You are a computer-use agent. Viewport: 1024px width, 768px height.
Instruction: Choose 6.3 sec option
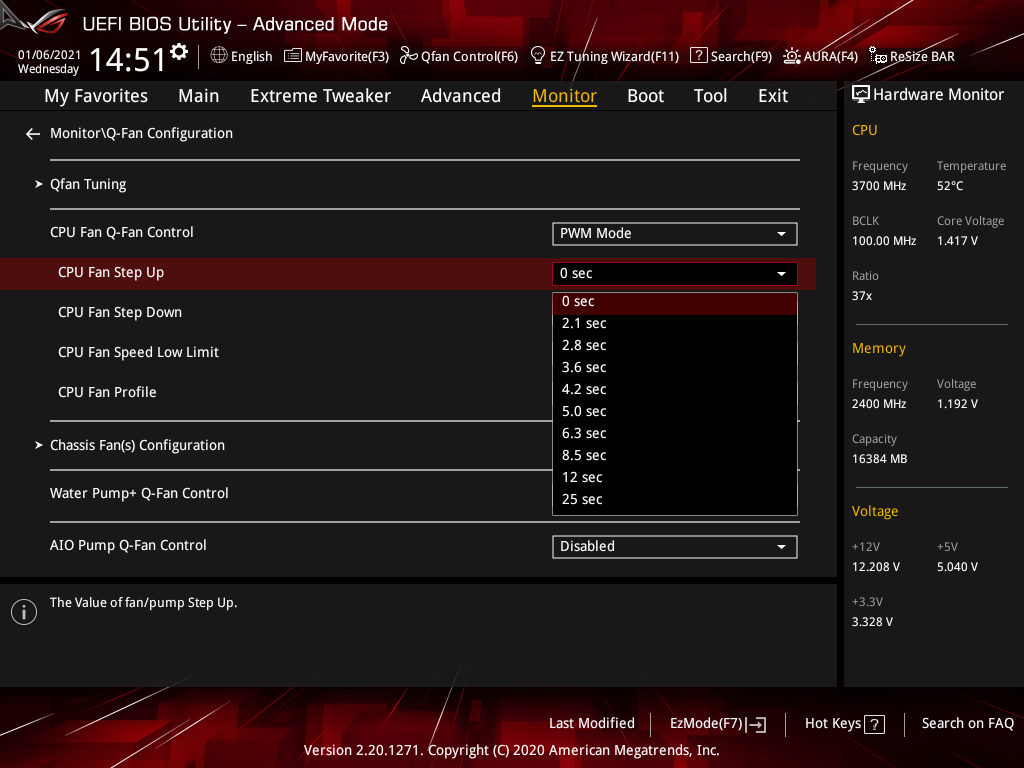click(x=675, y=434)
